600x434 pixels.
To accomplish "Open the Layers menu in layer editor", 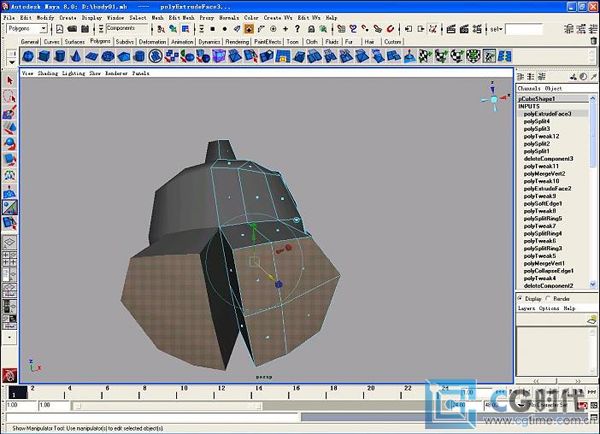I will [x=527, y=308].
